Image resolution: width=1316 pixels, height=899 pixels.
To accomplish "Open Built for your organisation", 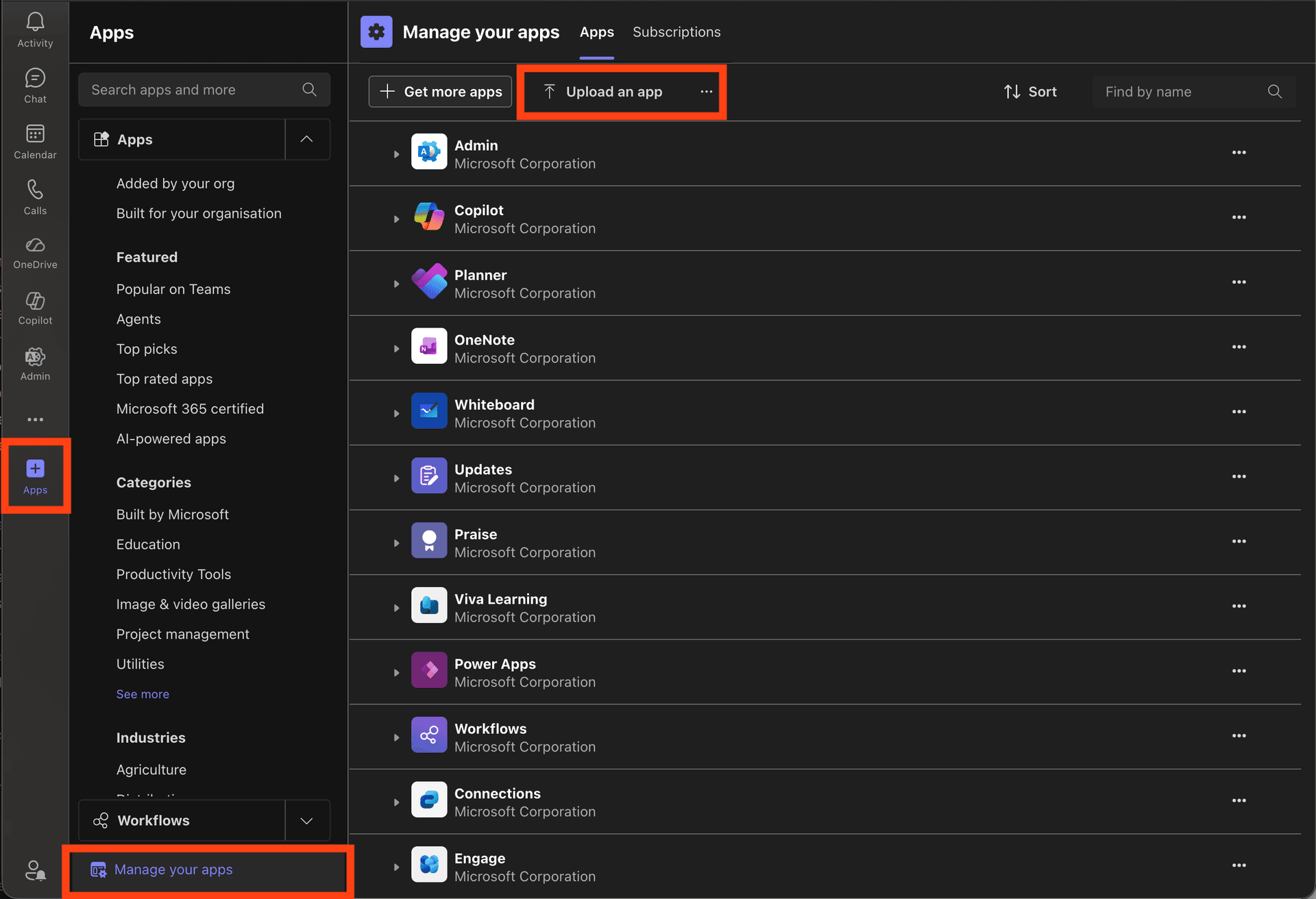I will 199,214.
